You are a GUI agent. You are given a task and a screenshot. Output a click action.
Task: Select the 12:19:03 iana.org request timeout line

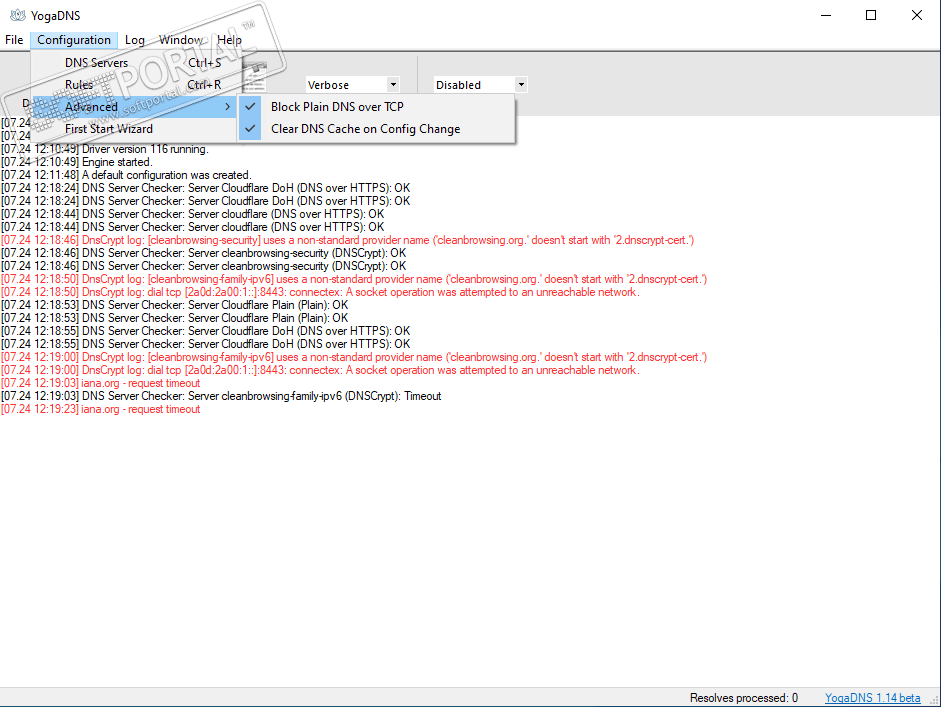point(100,383)
